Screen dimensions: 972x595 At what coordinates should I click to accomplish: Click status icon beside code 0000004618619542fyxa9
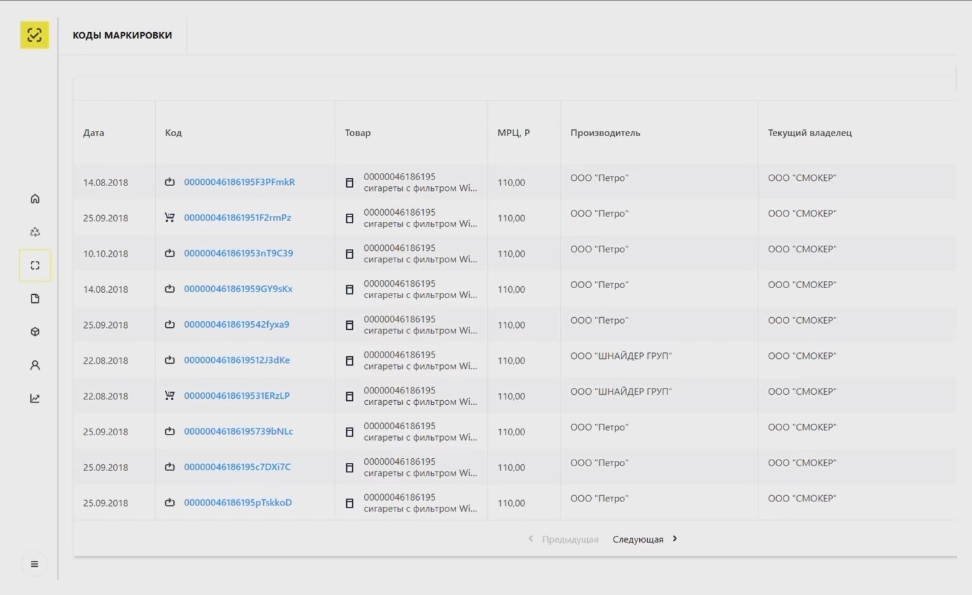click(x=170, y=324)
